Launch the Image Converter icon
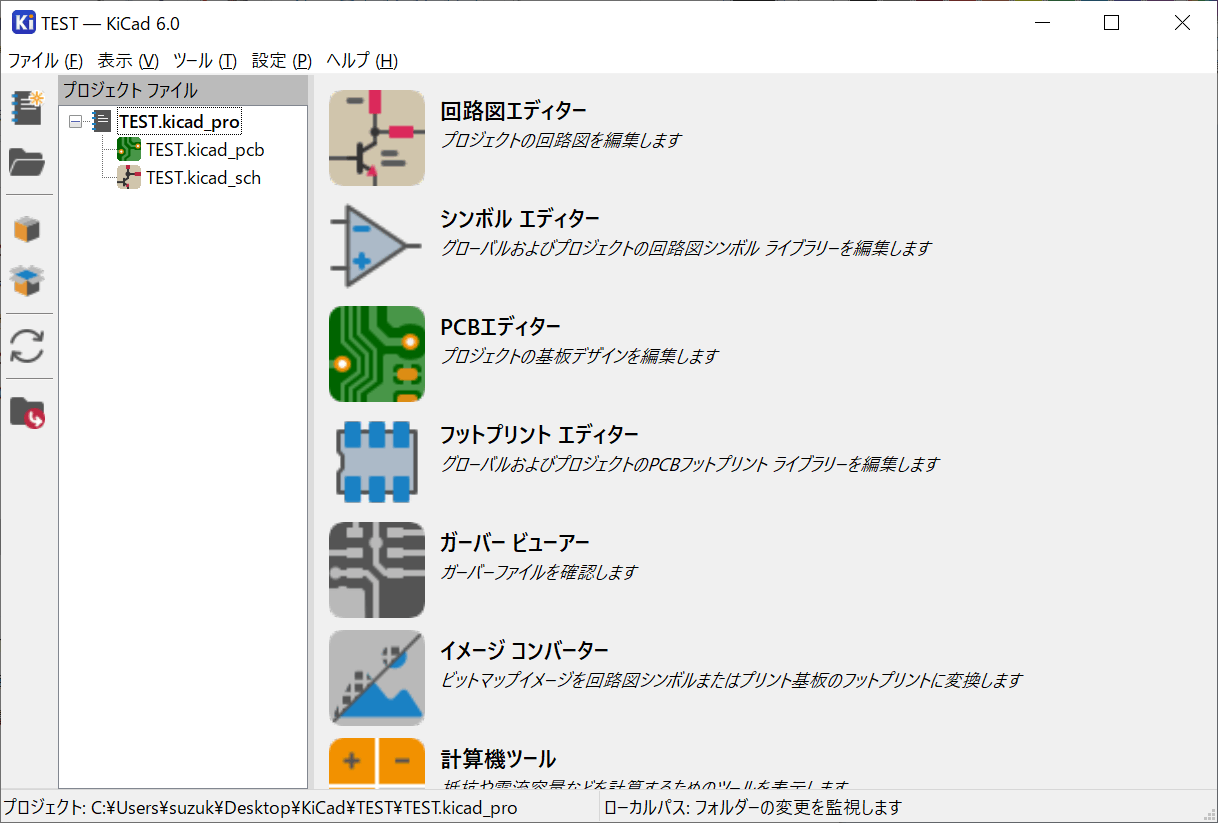1218x823 pixels. pyautogui.click(x=377, y=678)
